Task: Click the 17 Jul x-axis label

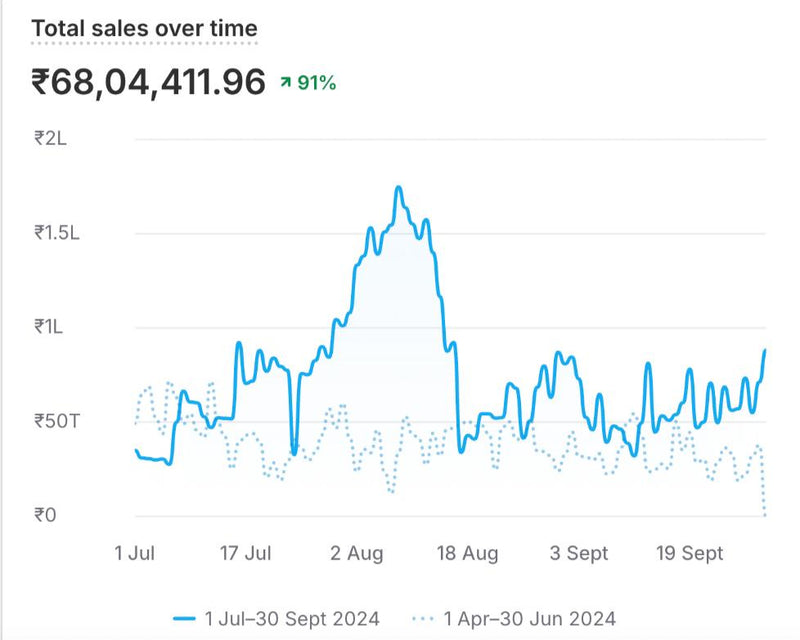Action: 245,554
